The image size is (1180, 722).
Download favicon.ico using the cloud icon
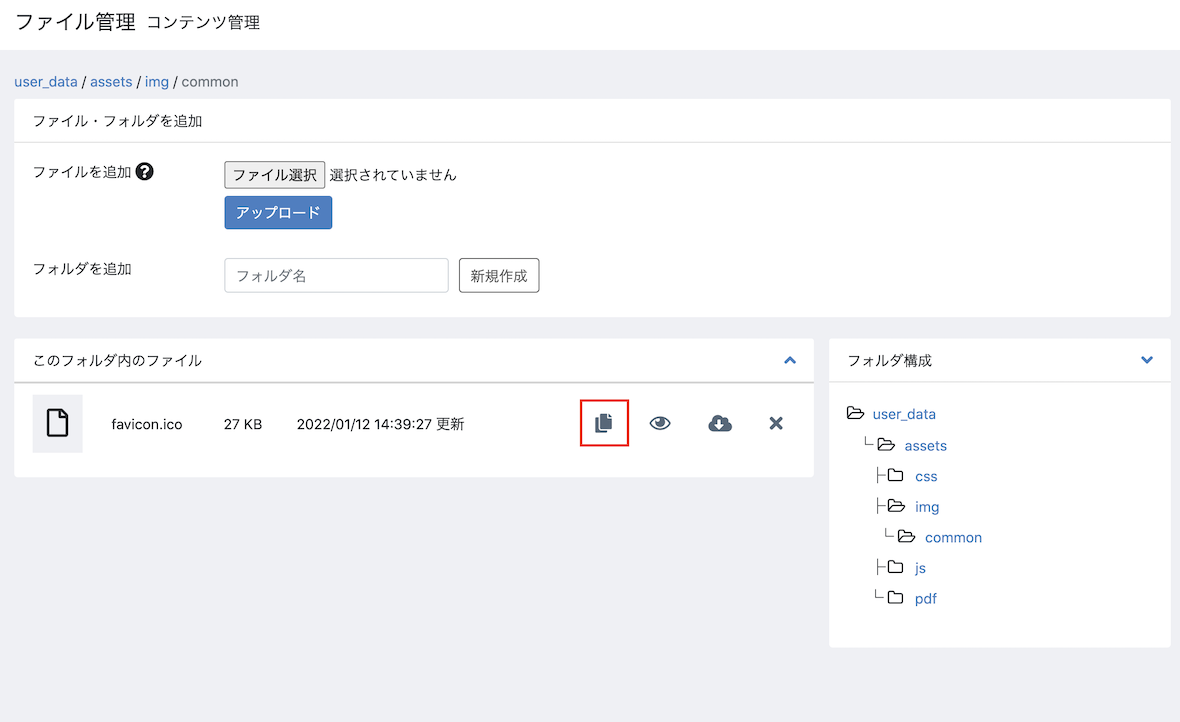[x=720, y=423]
